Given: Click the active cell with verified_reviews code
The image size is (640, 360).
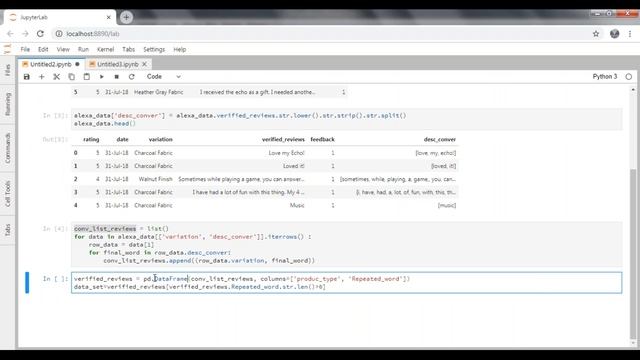Looking at the screenshot, I should pyautogui.click(x=347, y=283).
